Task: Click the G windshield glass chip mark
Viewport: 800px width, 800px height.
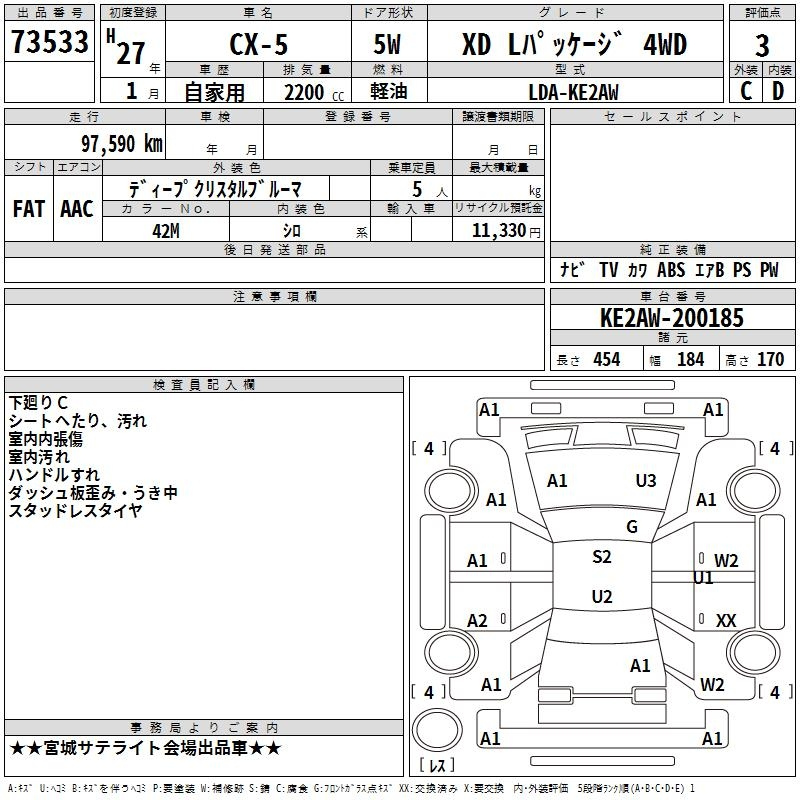Action: (631, 527)
